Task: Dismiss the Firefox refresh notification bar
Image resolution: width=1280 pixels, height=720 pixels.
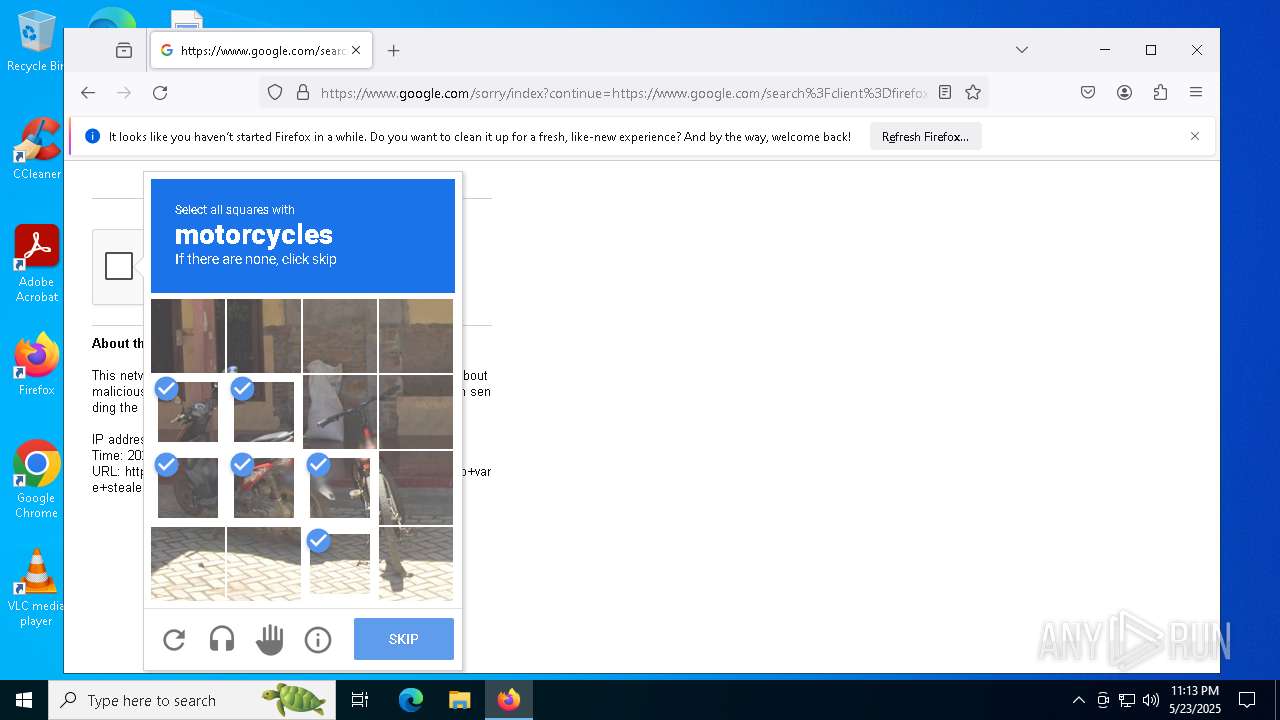Action: pyautogui.click(x=1195, y=136)
